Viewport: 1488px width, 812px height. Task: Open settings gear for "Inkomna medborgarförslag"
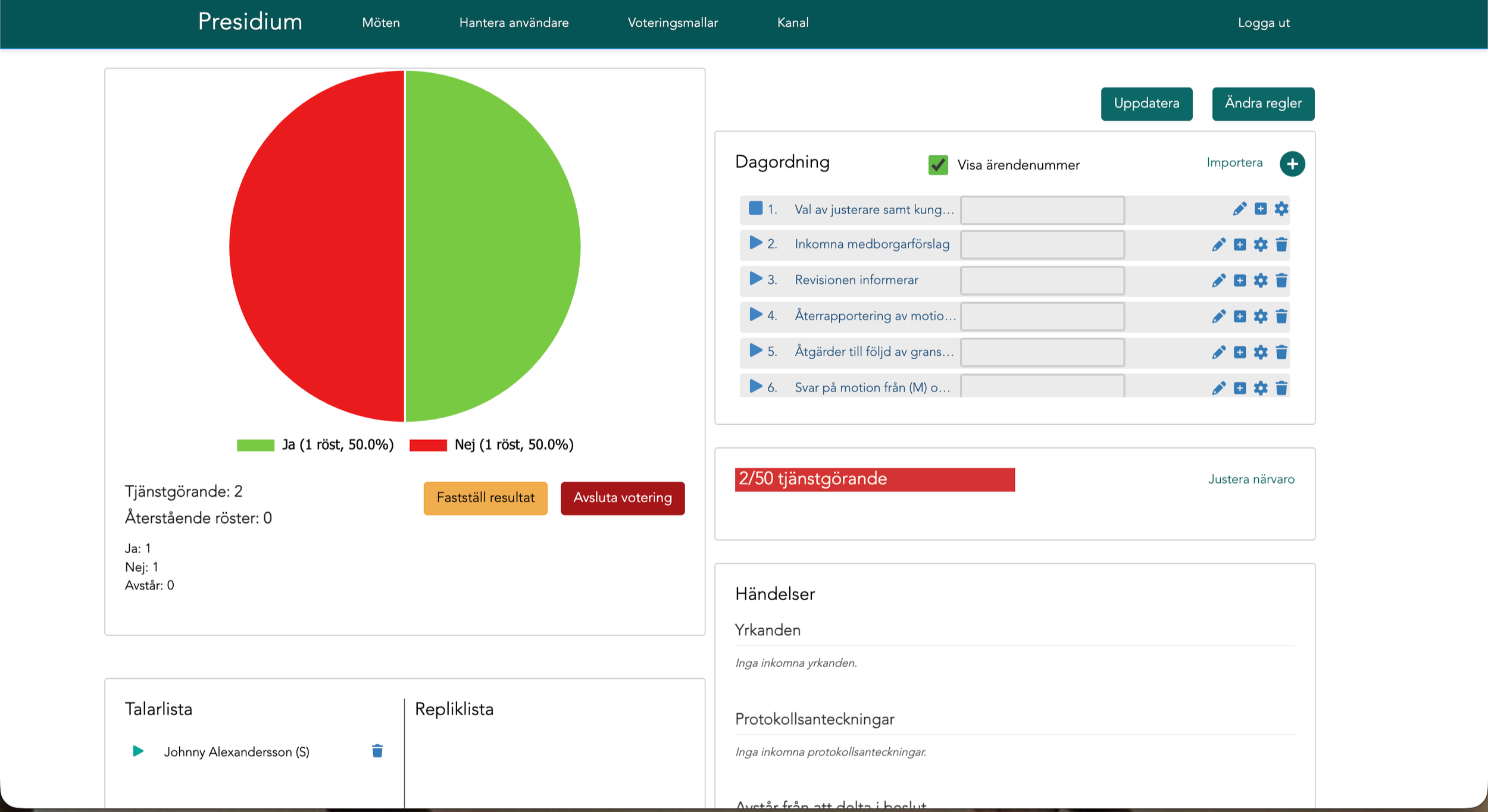point(1260,244)
